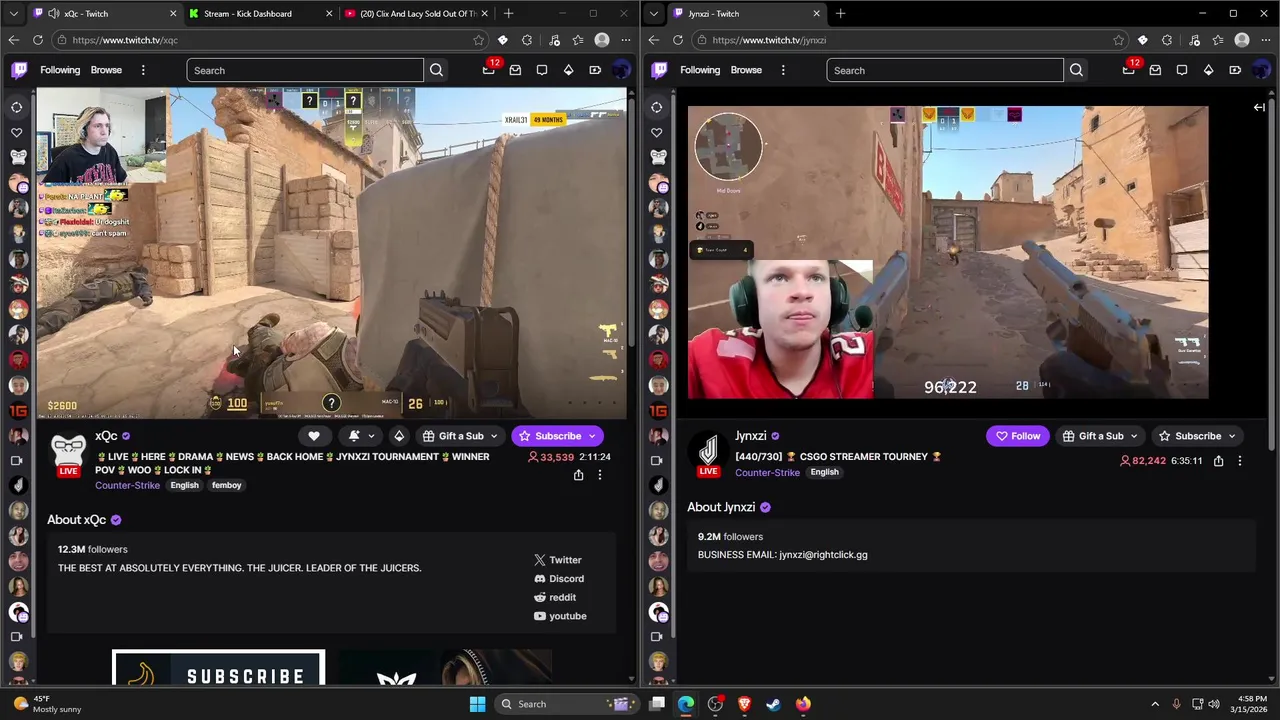Open Steam from the taskbar
1280x720 pixels.
(x=773, y=704)
